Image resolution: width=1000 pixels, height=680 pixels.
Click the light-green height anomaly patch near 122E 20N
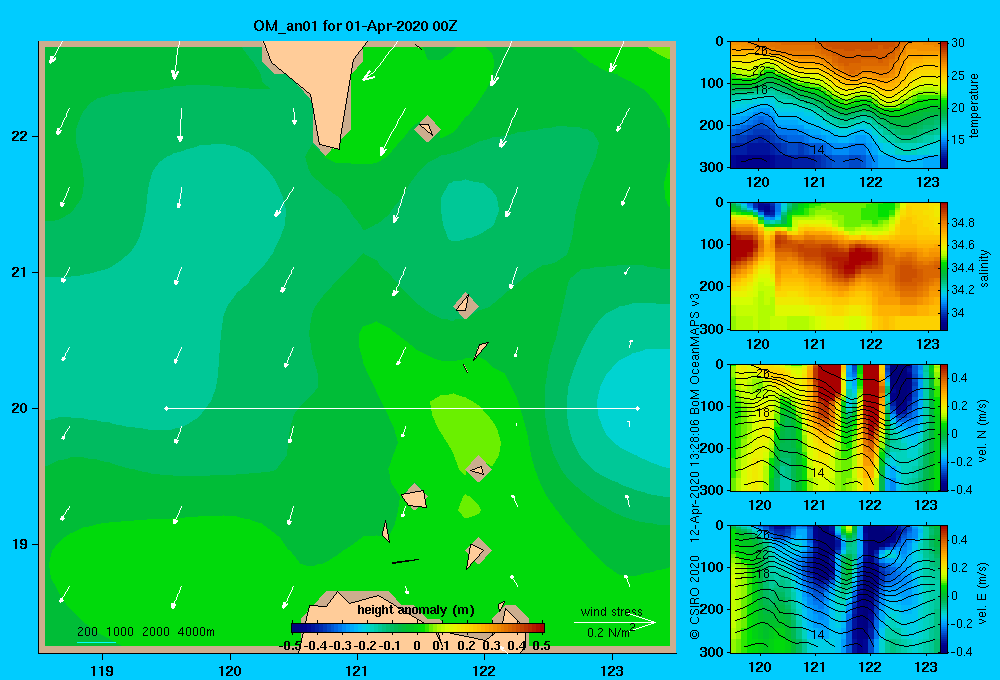click(x=467, y=431)
